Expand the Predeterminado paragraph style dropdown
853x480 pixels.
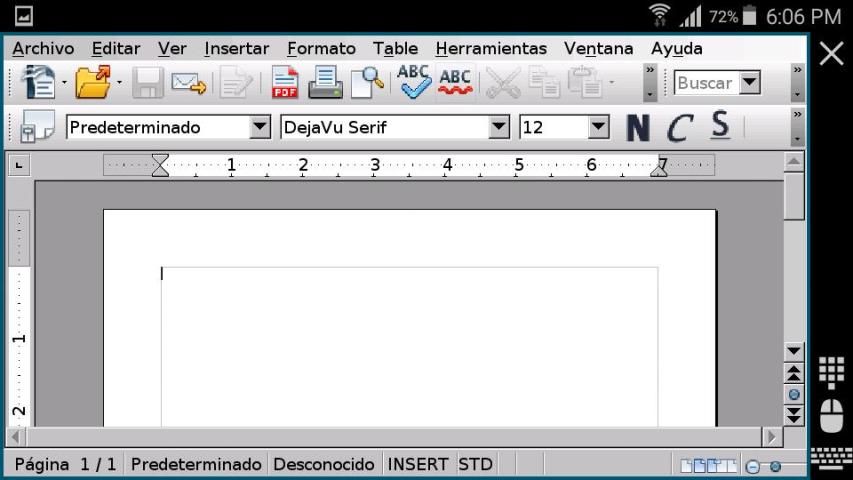coord(260,127)
